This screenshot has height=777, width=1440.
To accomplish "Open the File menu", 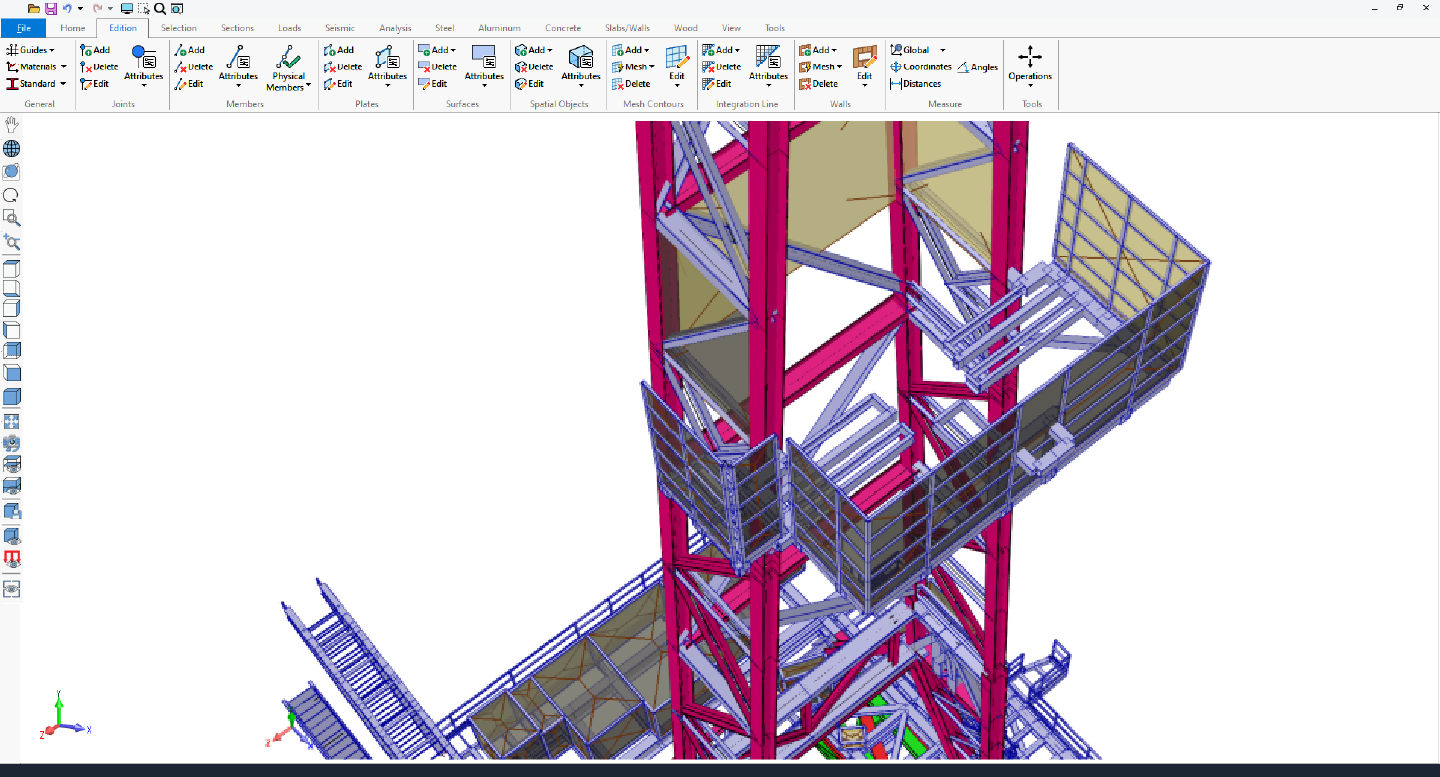I will coord(23,27).
